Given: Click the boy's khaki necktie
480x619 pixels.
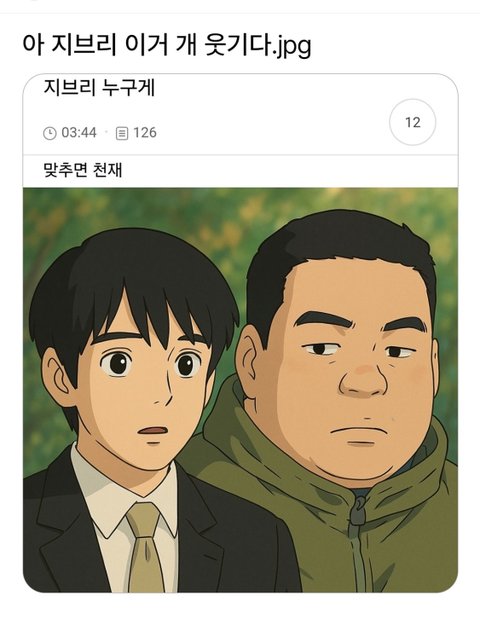Looking at the screenshot, I should [145, 549].
